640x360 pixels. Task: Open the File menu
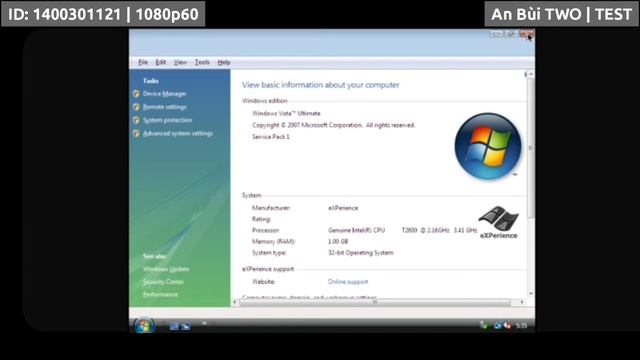143,62
